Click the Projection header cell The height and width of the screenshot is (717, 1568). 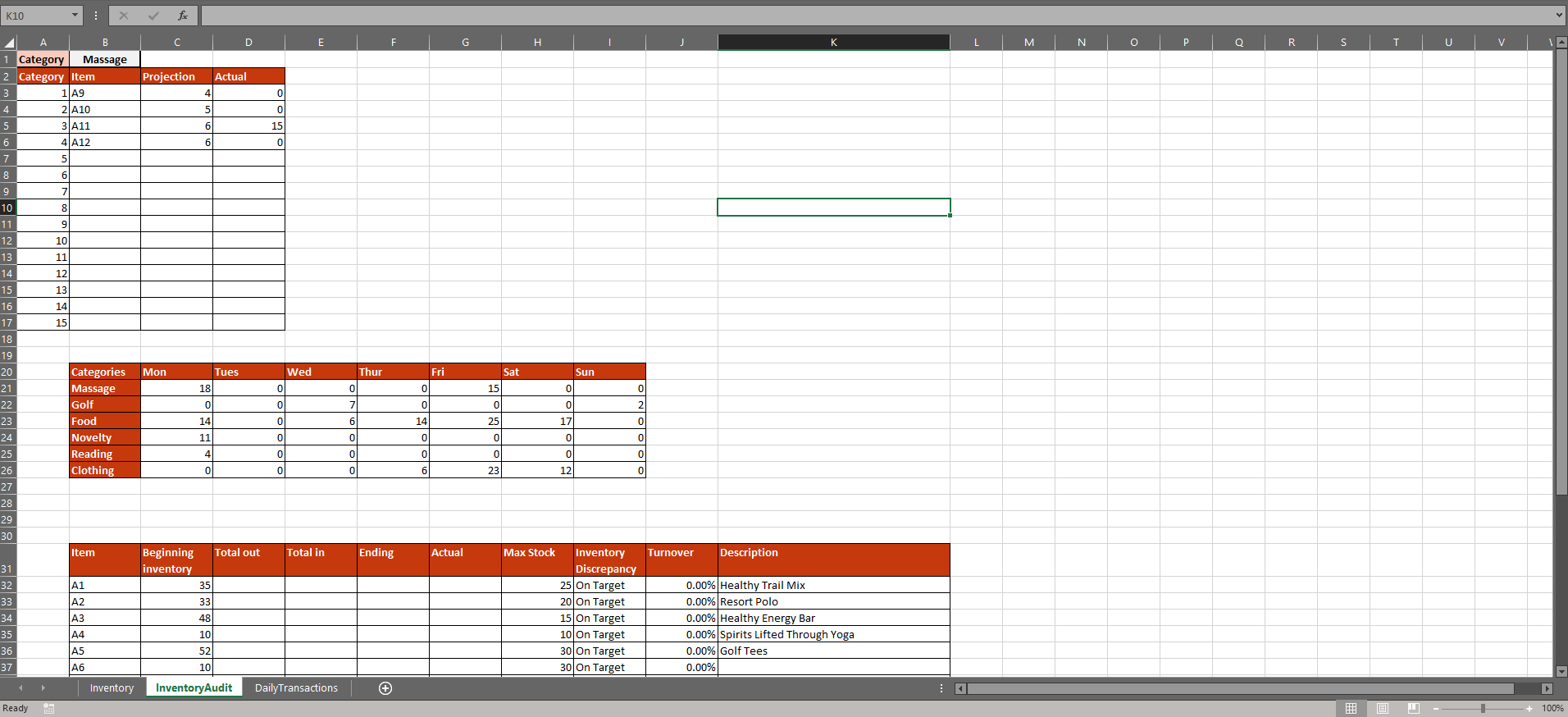click(176, 76)
